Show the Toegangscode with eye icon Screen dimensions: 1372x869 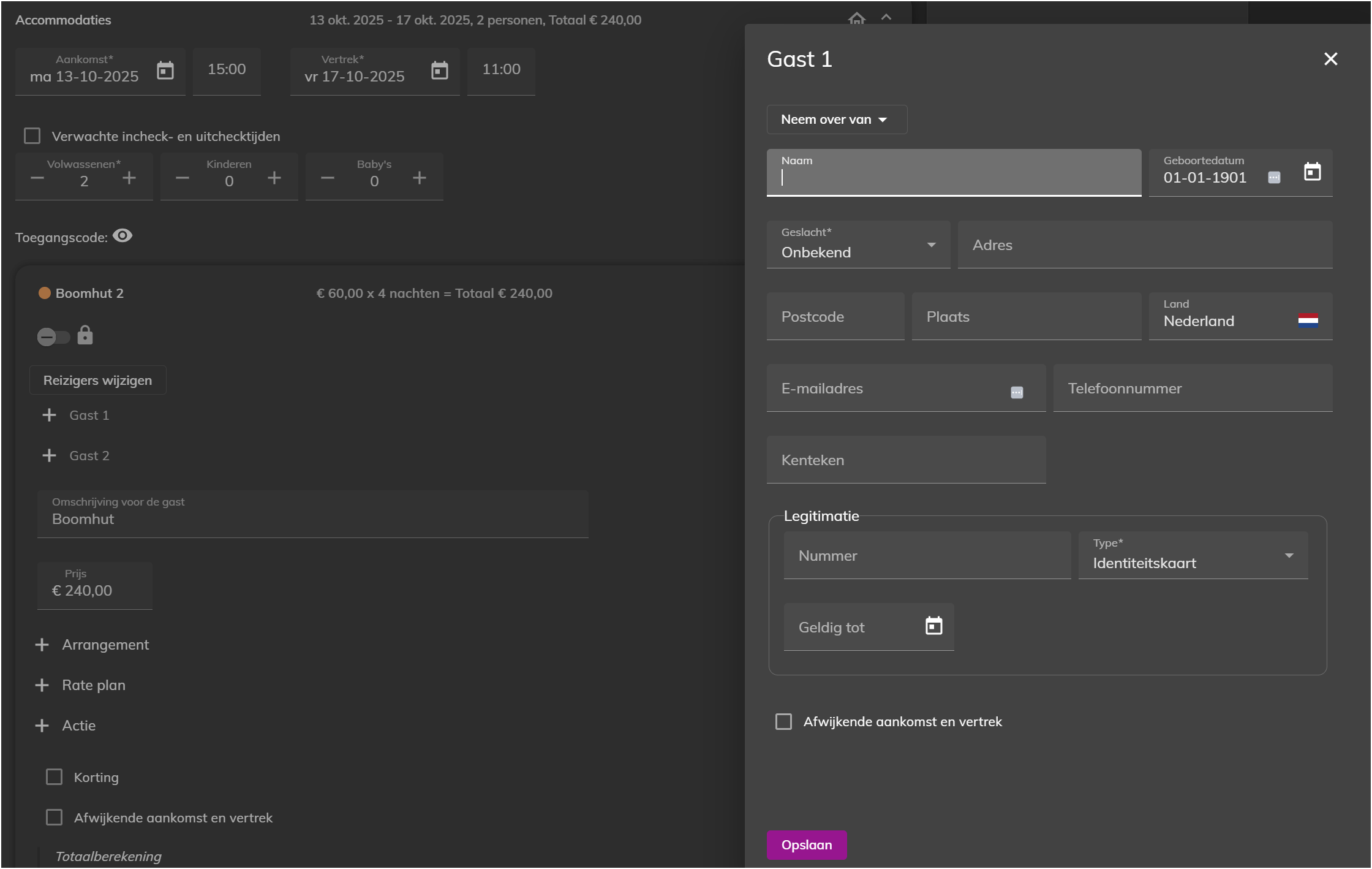(x=123, y=236)
